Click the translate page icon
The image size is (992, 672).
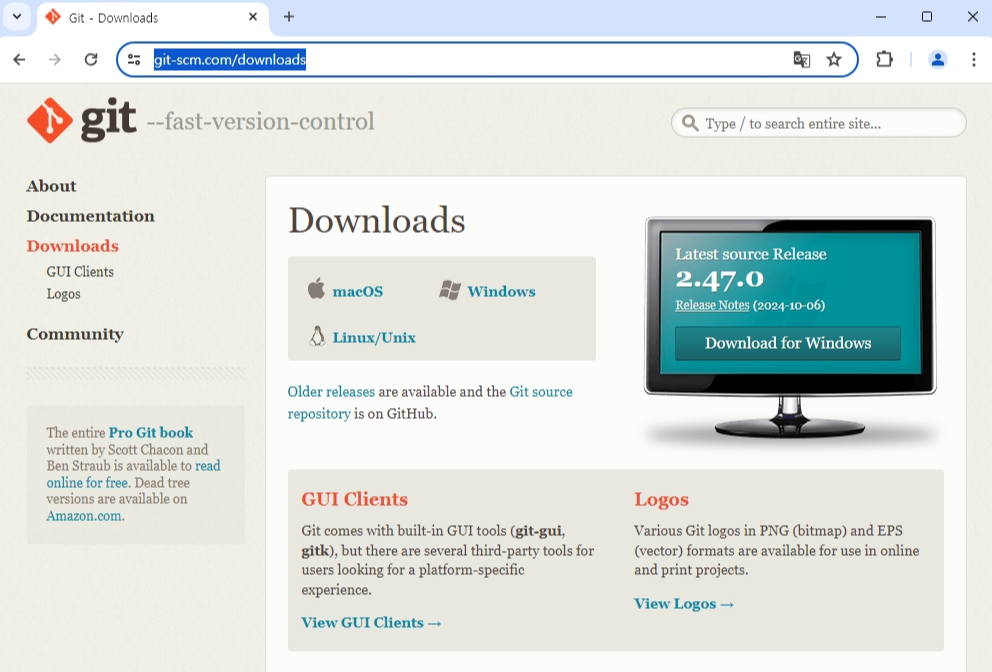802,59
